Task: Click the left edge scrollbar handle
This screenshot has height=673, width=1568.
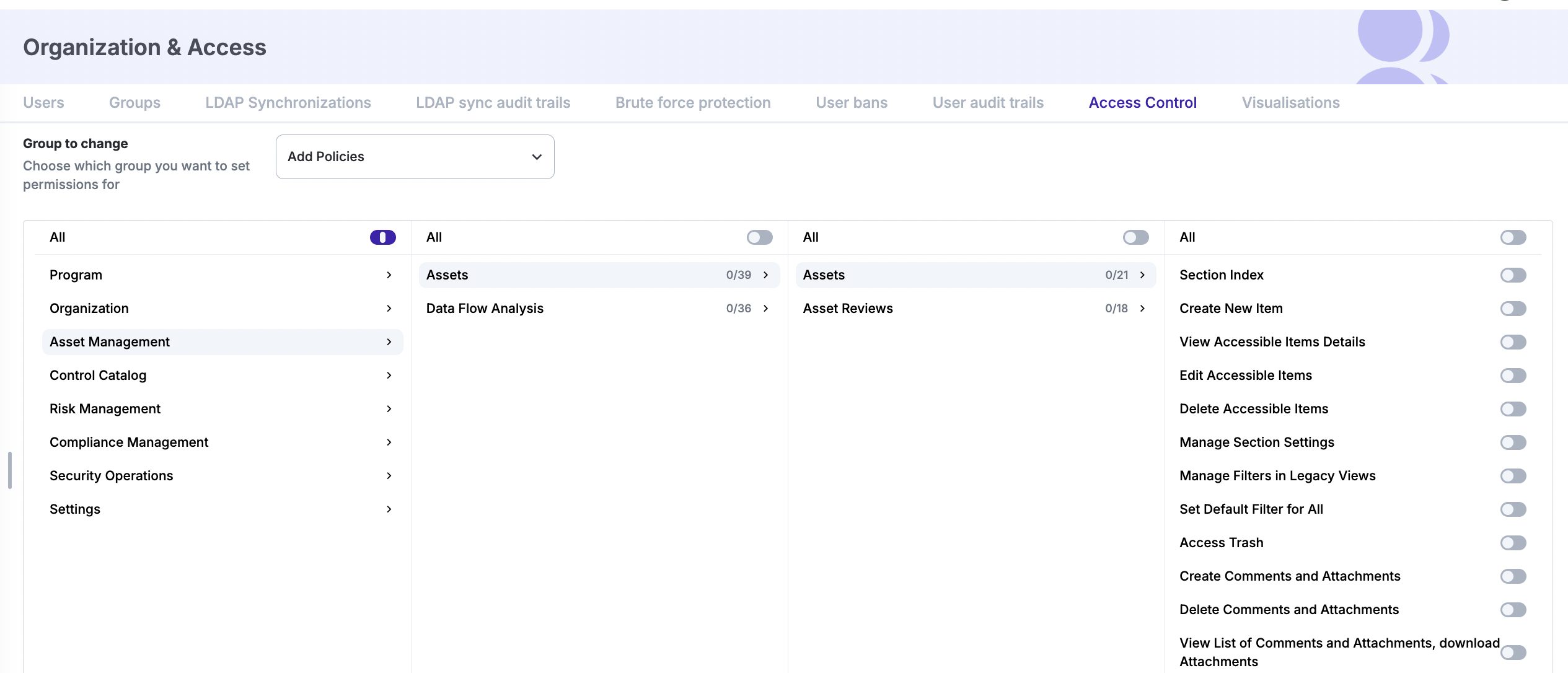Action: click(x=10, y=470)
